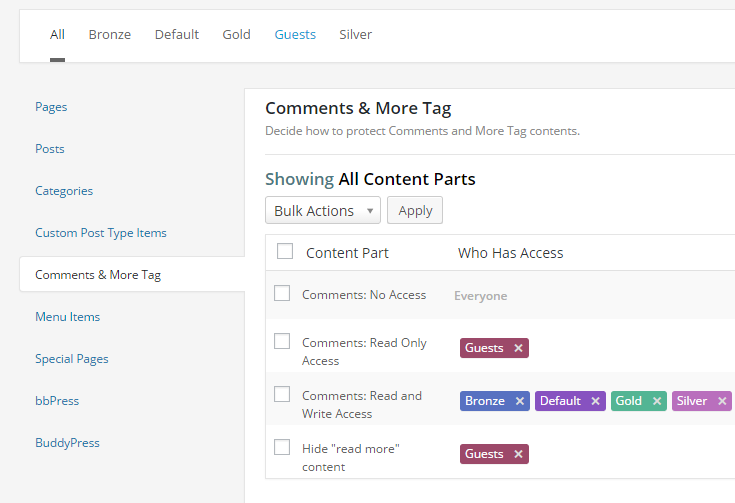Screen dimensions: 735x503
Task: Check the Hide "read more" content checkbox
Action: coord(282,447)
